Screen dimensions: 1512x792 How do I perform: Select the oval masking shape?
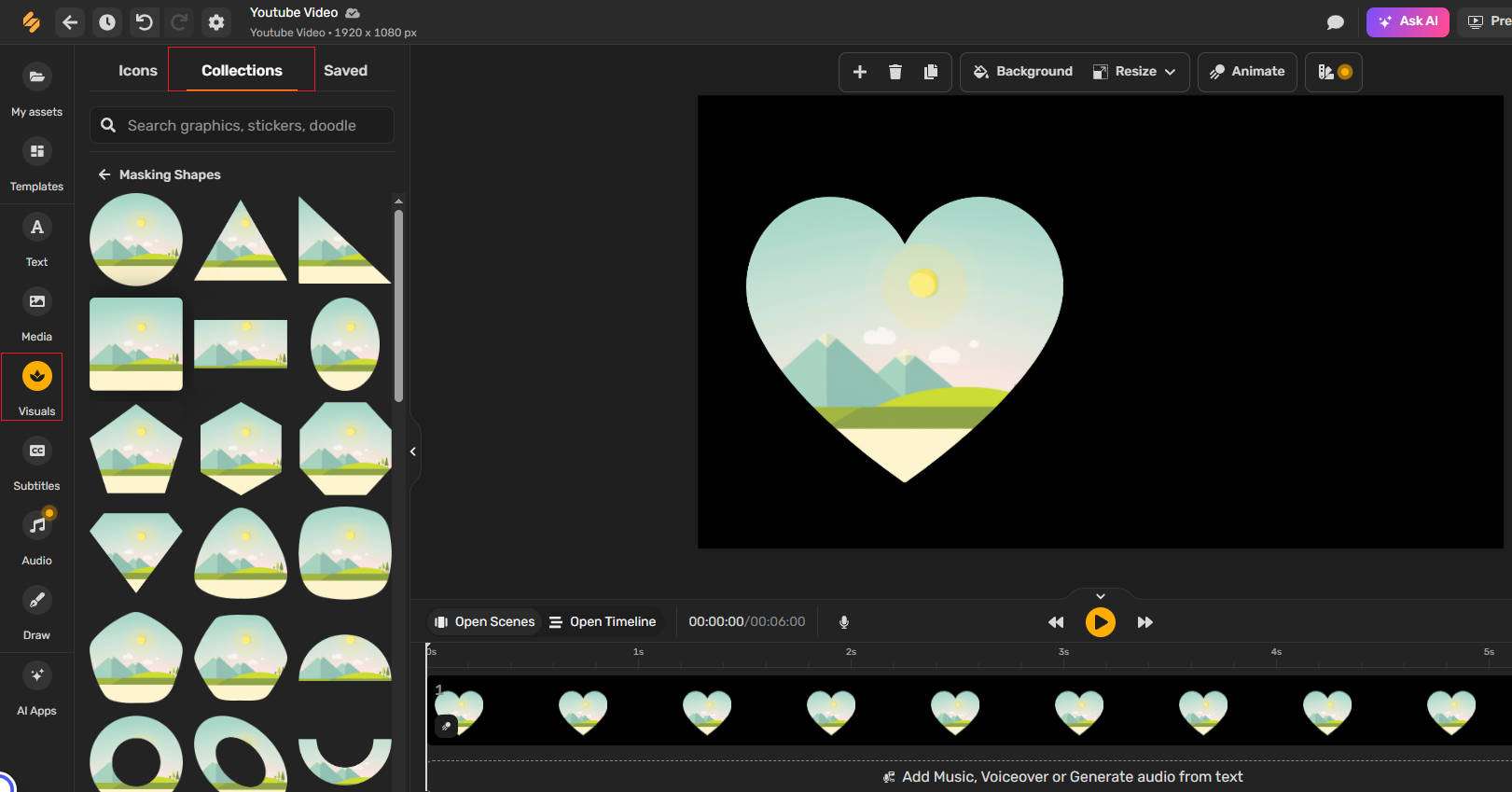pos(345,344)
